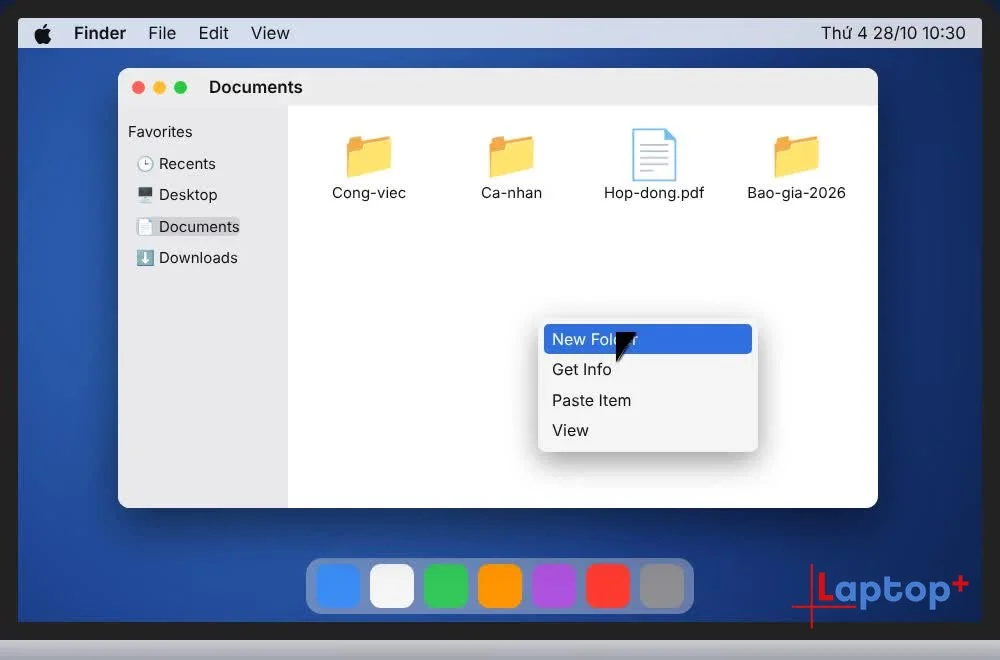This screenshot has width=1000, height=660.
Task: Click the Downloads arrow icon in sidebar
Action: pos(145,258)
